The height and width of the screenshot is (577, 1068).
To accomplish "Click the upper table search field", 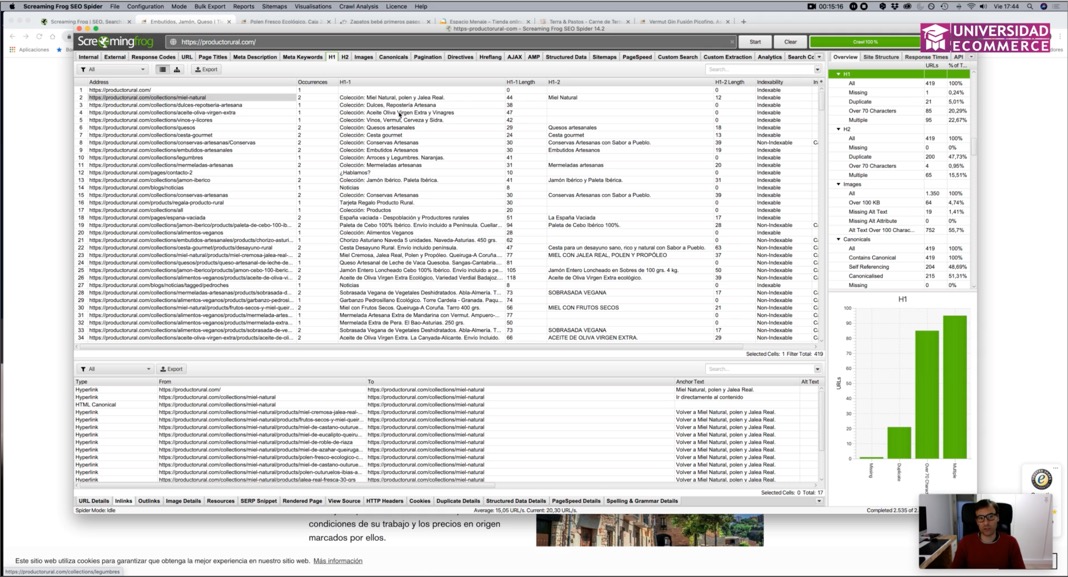I will 759,69.
